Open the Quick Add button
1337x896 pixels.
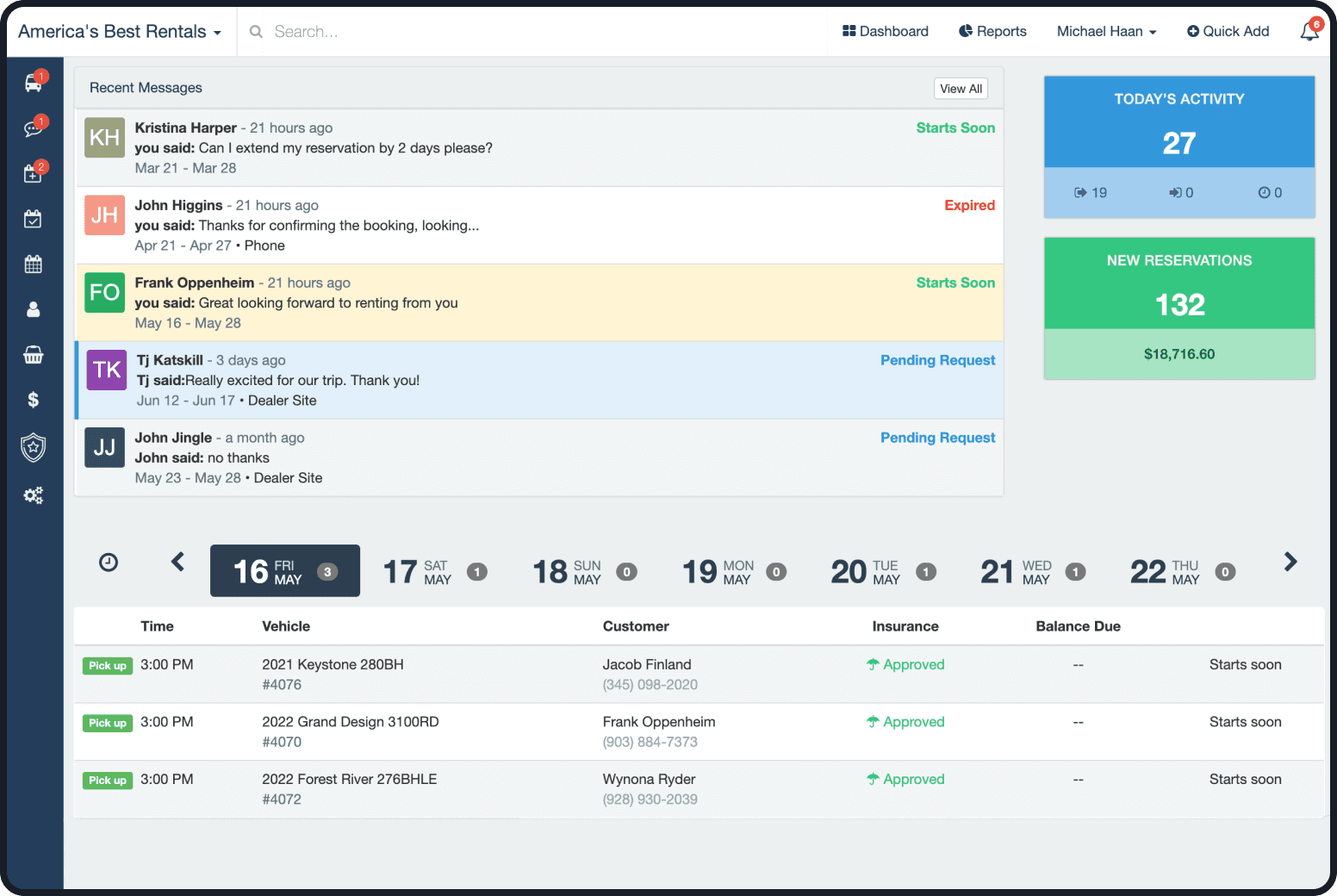(1228, 31)
